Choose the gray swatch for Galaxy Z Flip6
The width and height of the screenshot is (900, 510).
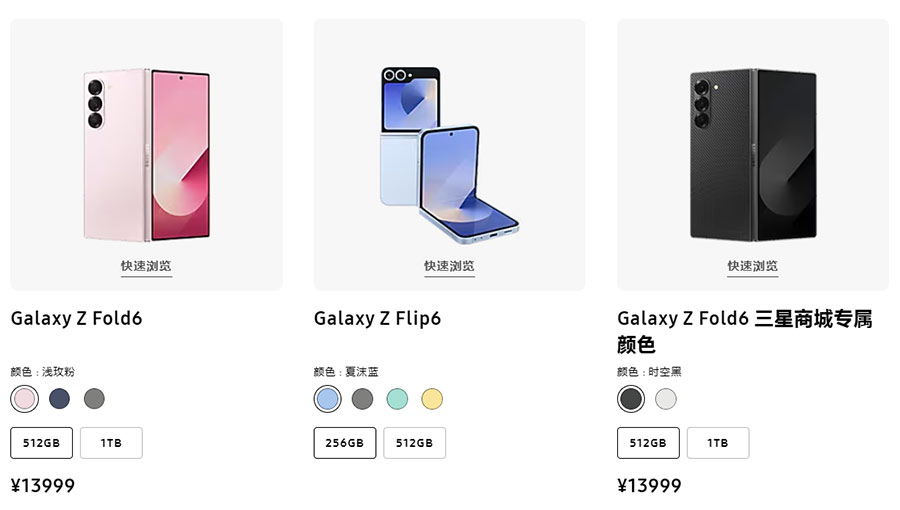point(362,399)
